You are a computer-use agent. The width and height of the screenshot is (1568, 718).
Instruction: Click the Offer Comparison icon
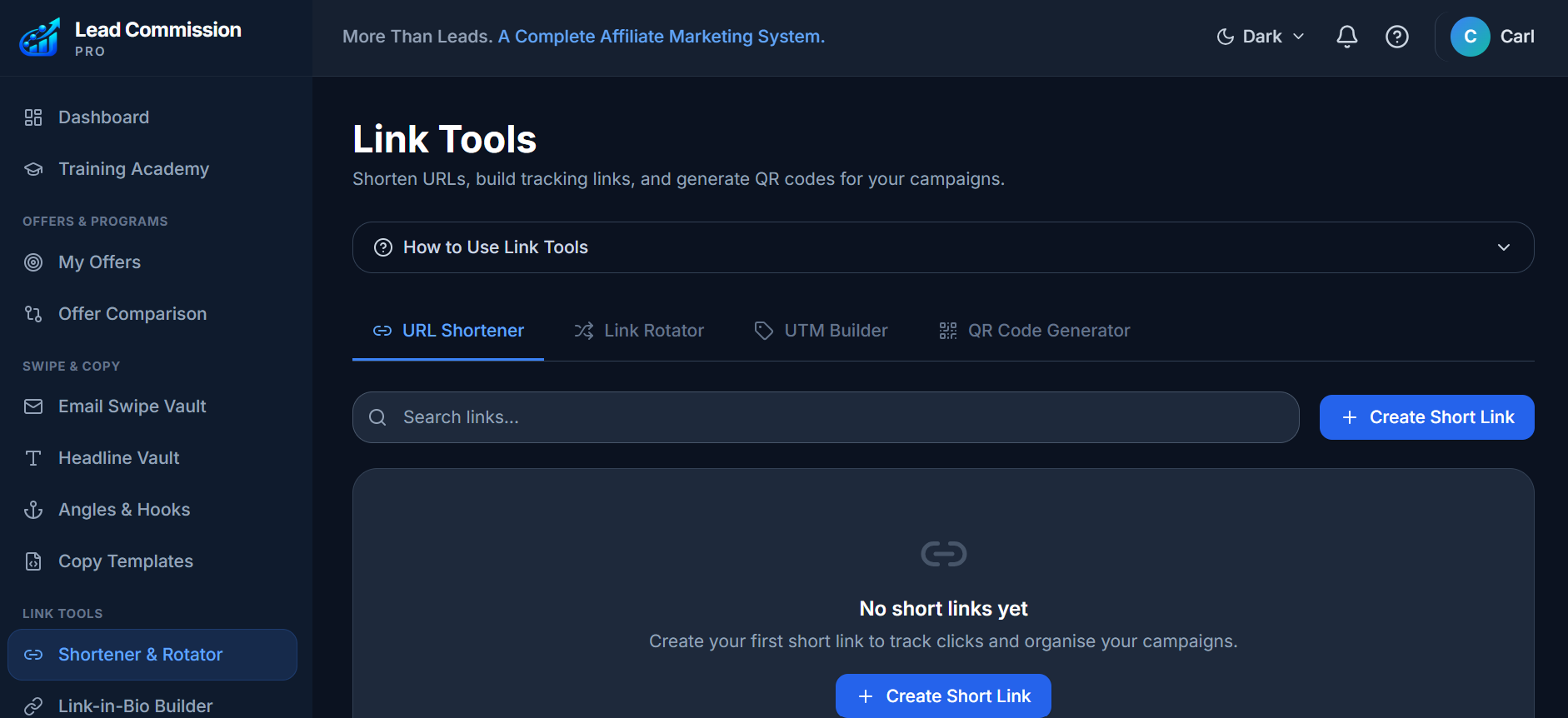pyautogui.click(x=33, y=314)
